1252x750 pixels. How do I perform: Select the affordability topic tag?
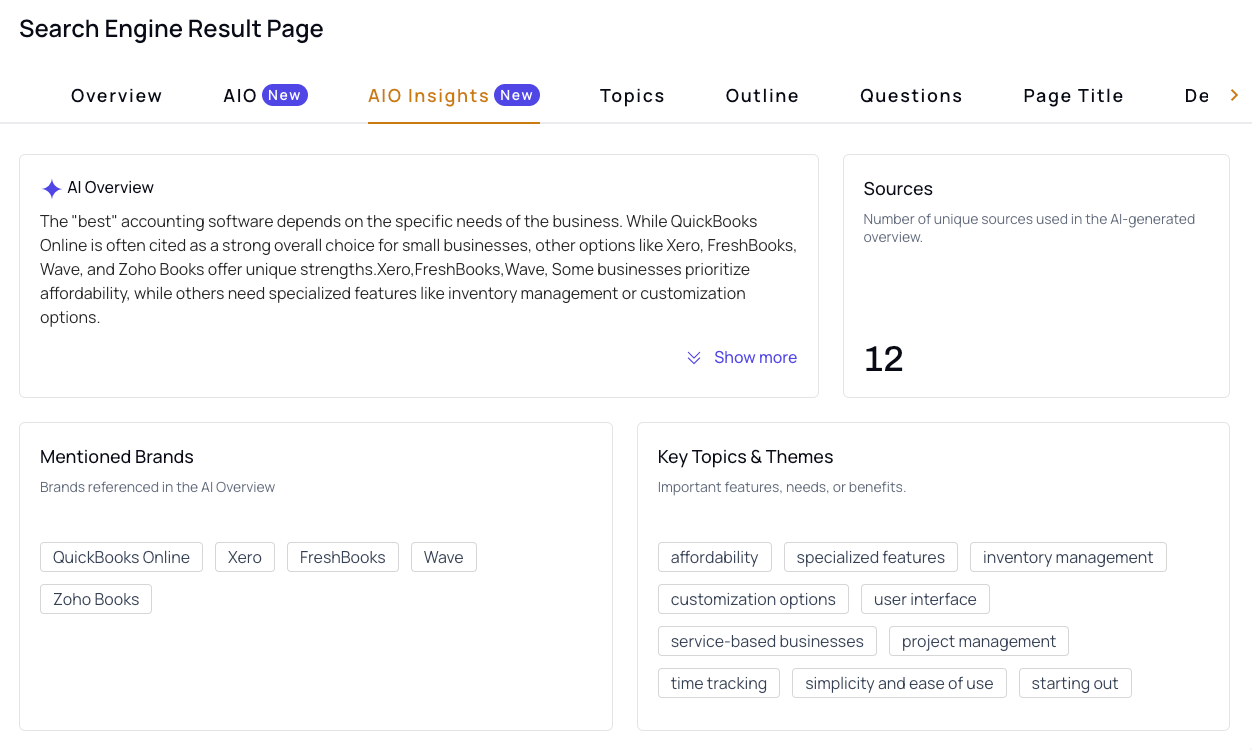pyautogui.click(x=714, y=557)
